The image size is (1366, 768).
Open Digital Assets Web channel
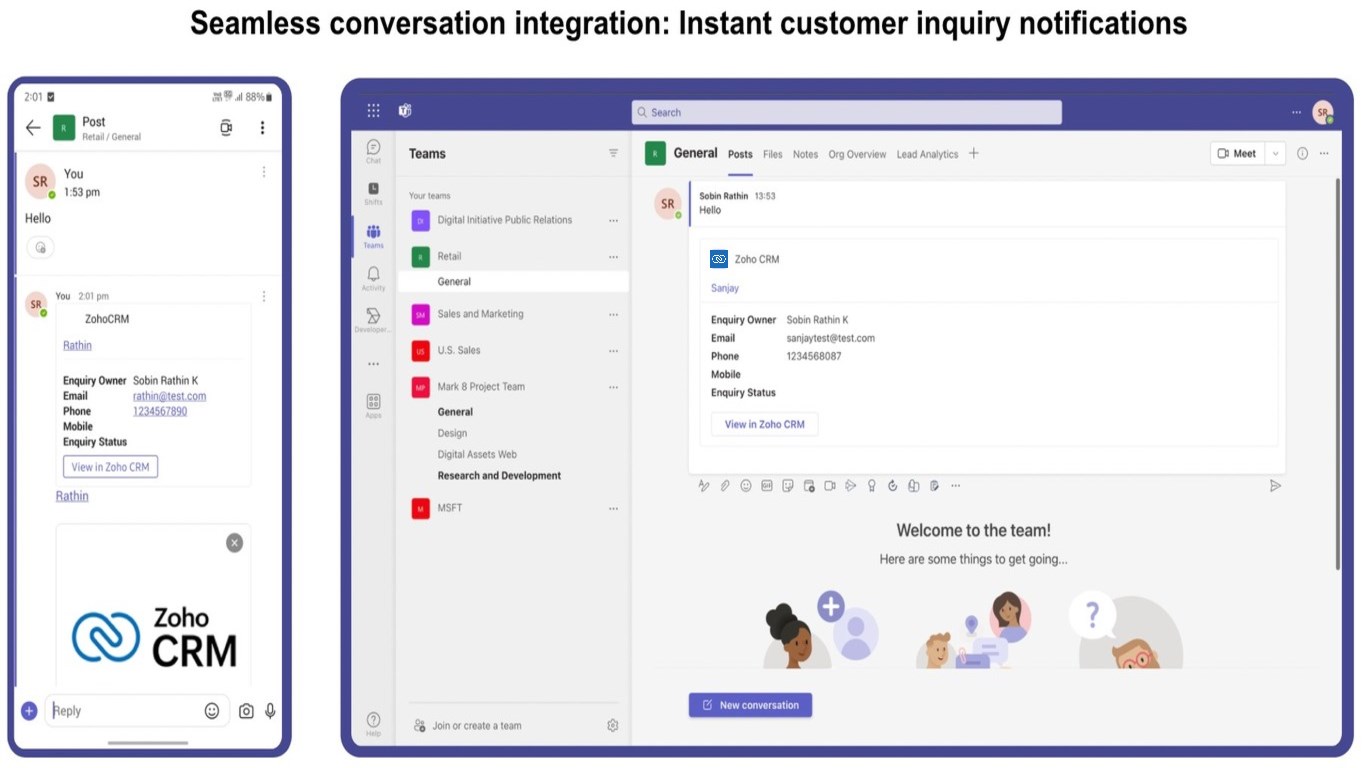coord(477,454)
